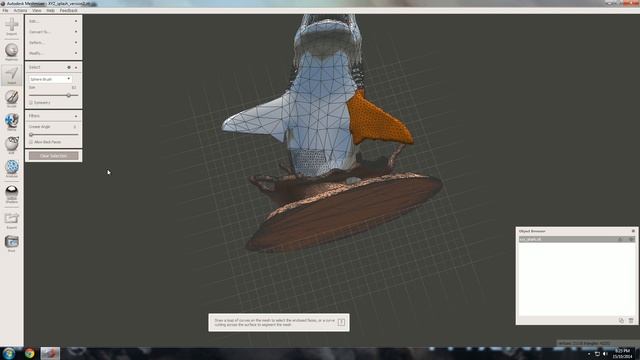Collapse the Filters panel arrow
This screenshot has width=640, height=360.
(76, 116)
